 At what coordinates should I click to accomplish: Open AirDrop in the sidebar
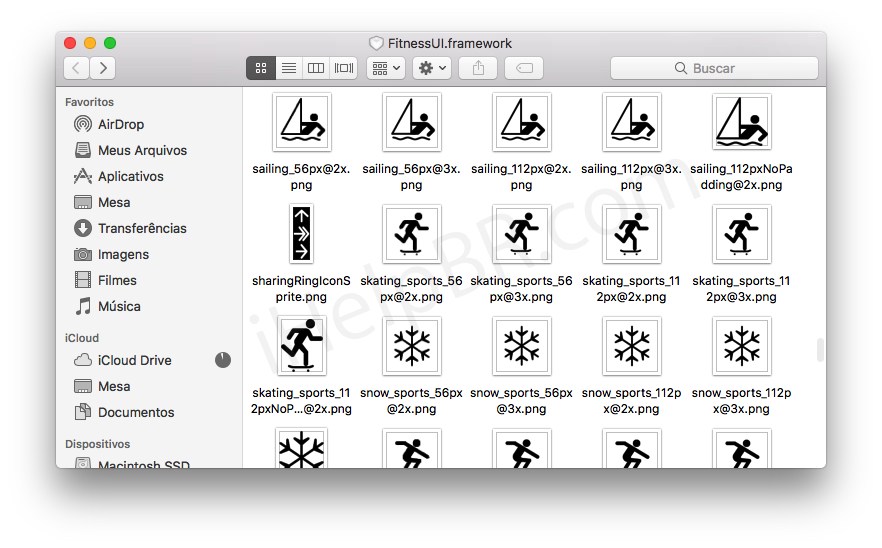[120, 124]
